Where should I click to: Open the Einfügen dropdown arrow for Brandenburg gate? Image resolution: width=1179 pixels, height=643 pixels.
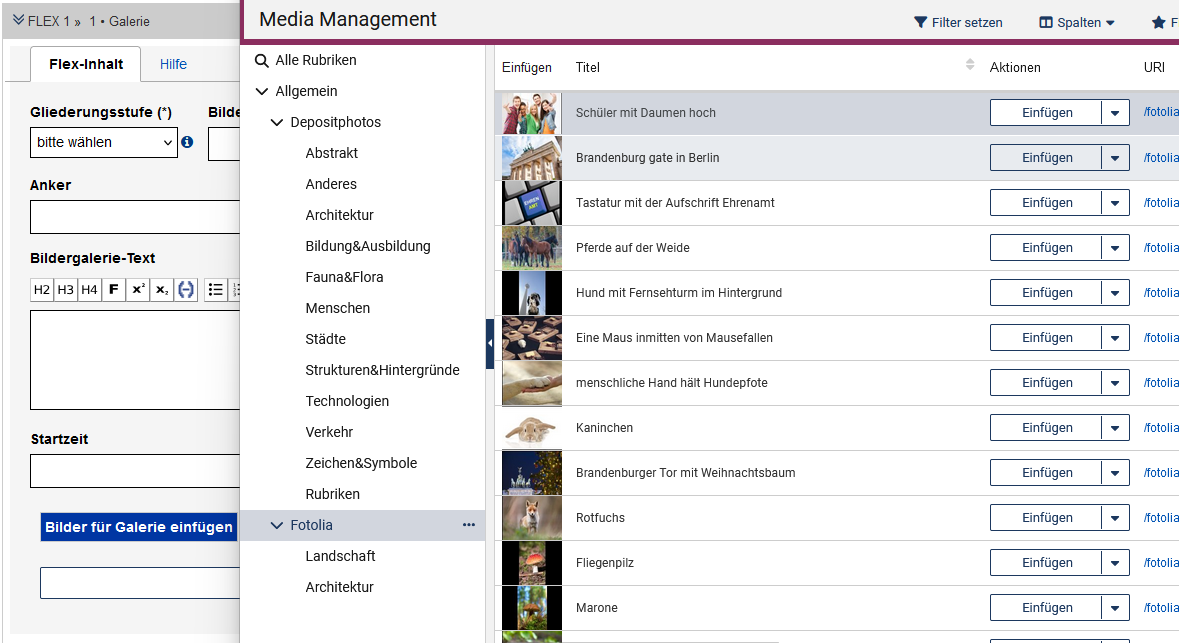[1114, 157]
